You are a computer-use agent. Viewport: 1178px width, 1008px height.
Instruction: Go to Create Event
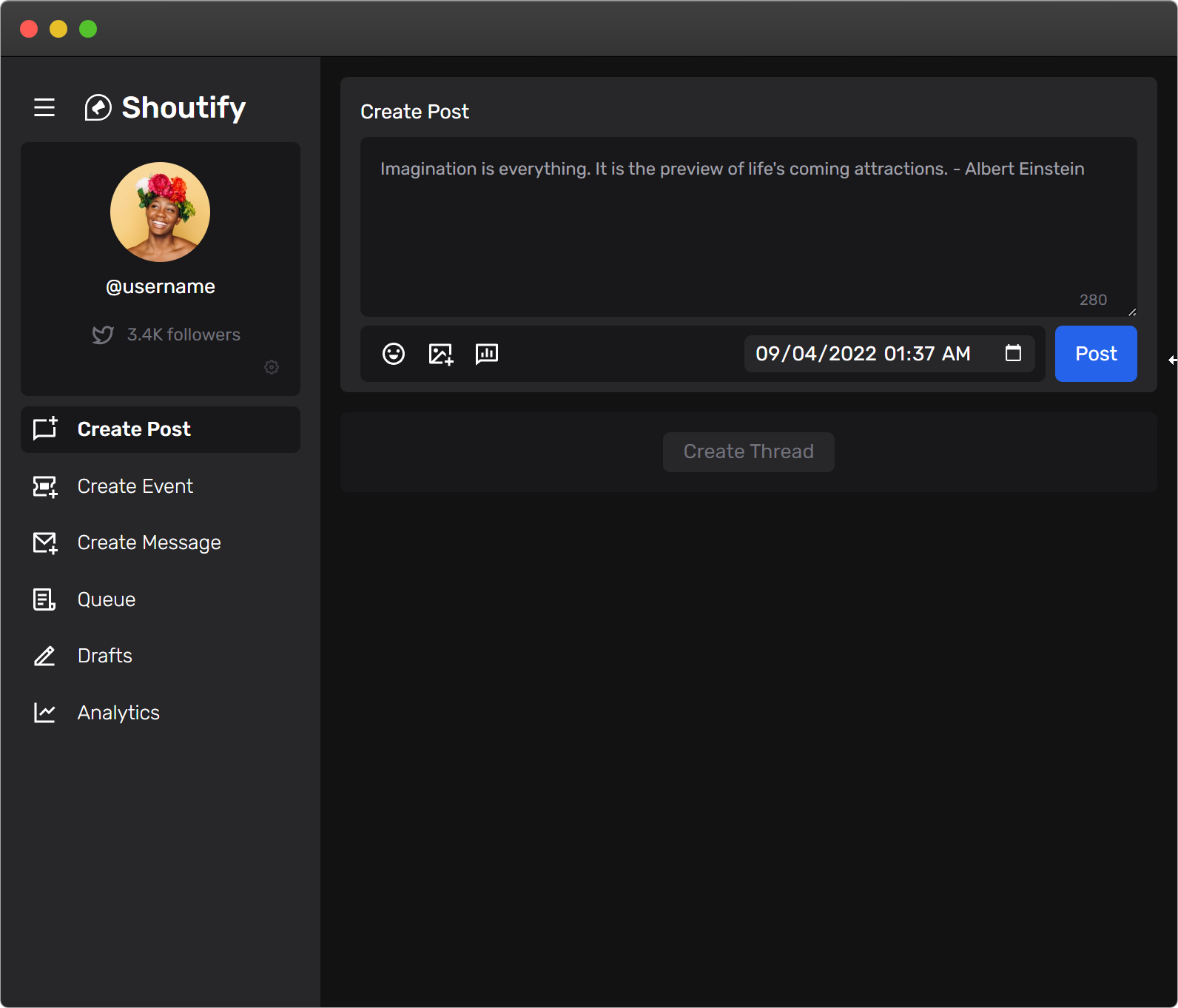161,486
